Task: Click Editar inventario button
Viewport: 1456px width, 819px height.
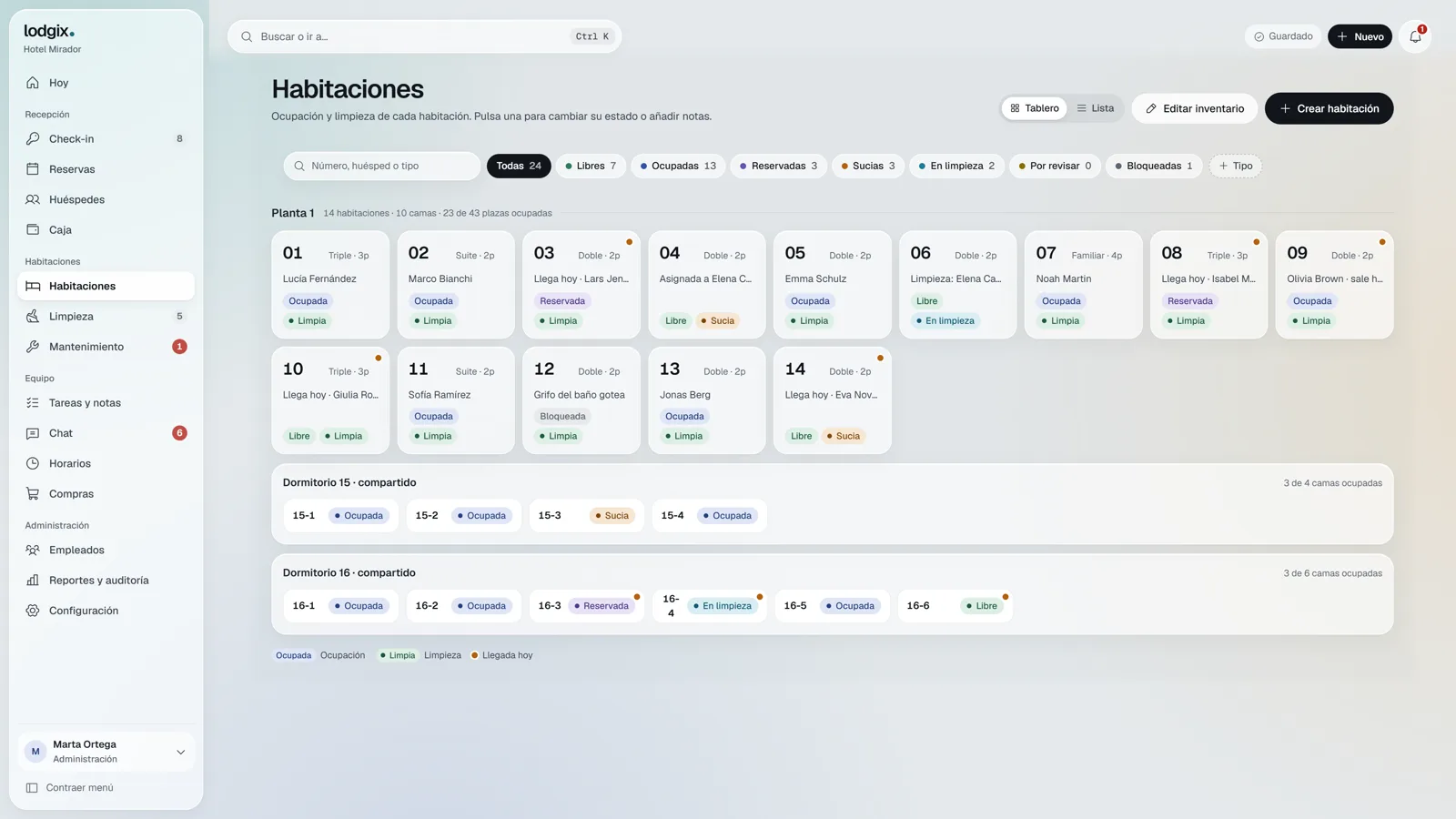Action: 1194,108
